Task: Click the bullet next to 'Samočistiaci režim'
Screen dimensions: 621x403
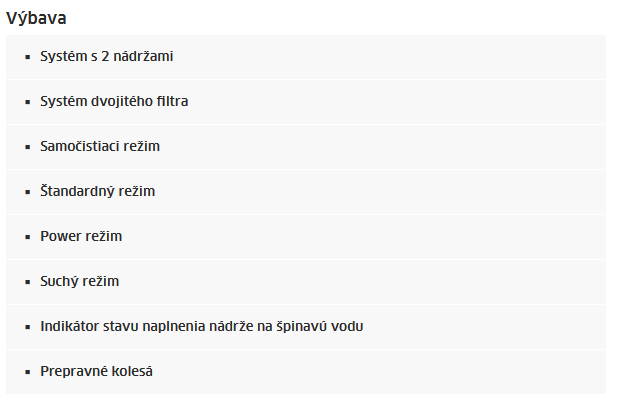Action: point(28,147)
